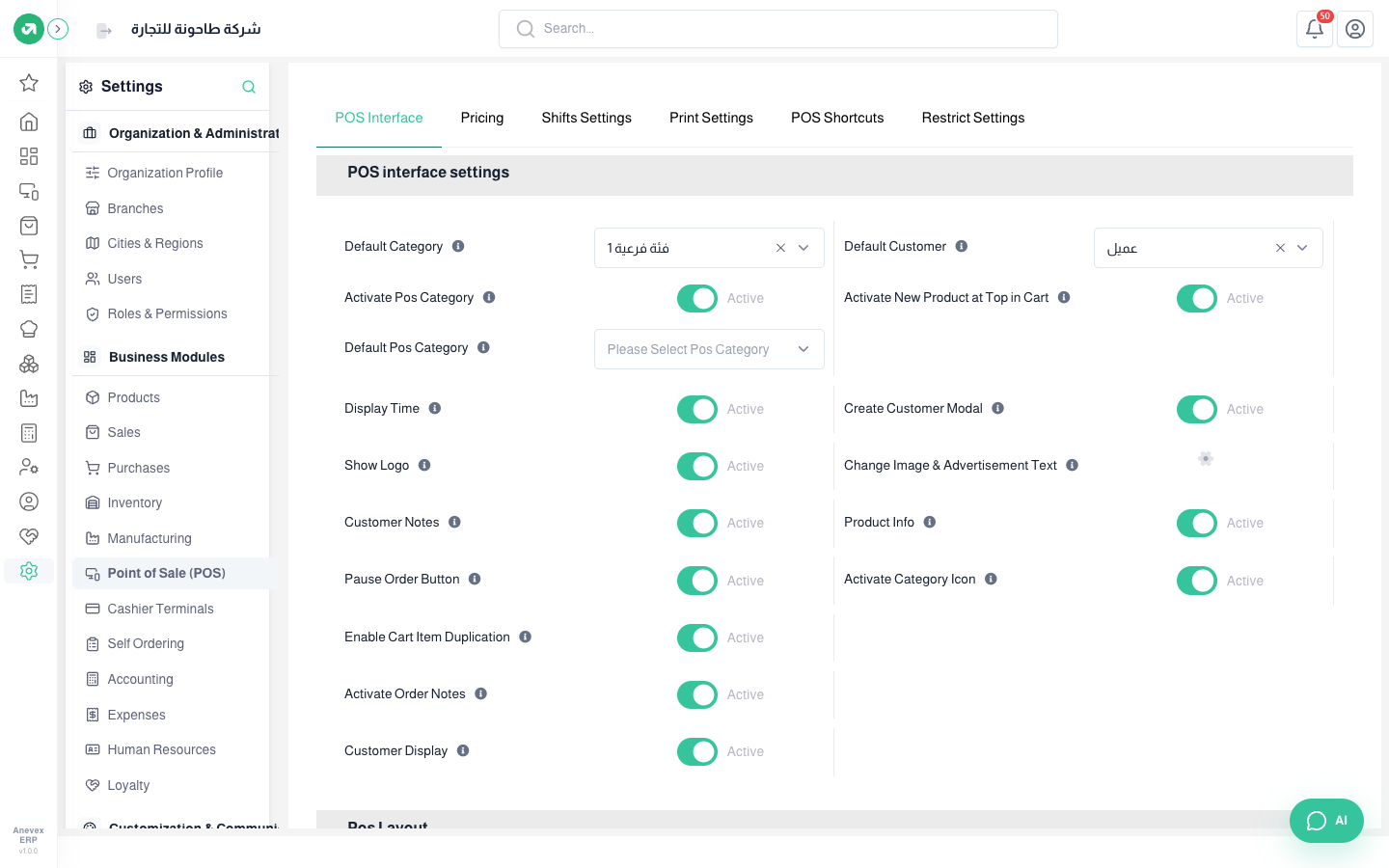Click the info icon beside Customer Display

463,750
